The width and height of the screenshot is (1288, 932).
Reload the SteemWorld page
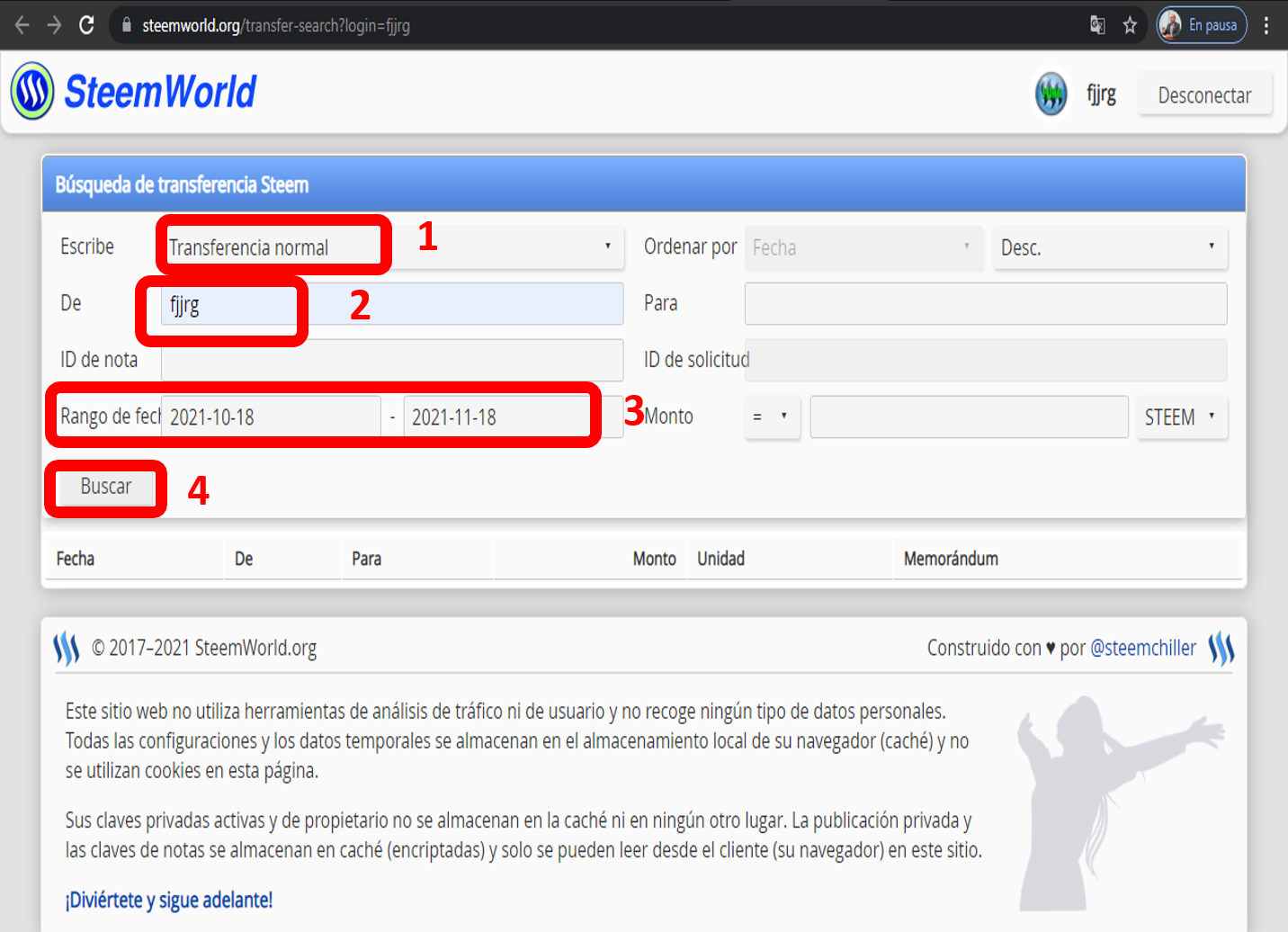86,25
